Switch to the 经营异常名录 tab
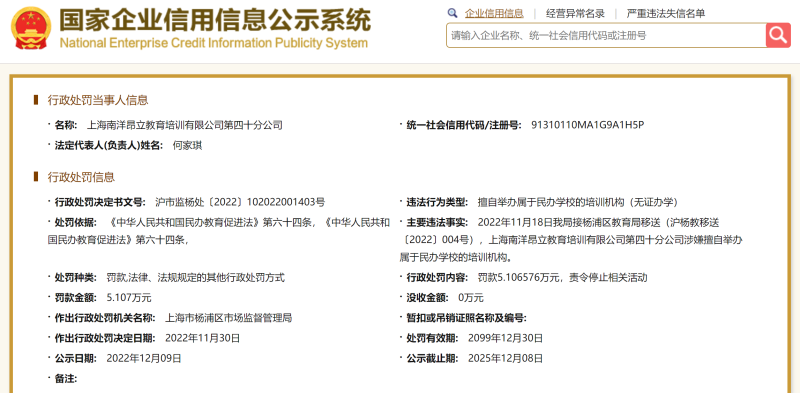Screen dimensions: 800x393 575,14
